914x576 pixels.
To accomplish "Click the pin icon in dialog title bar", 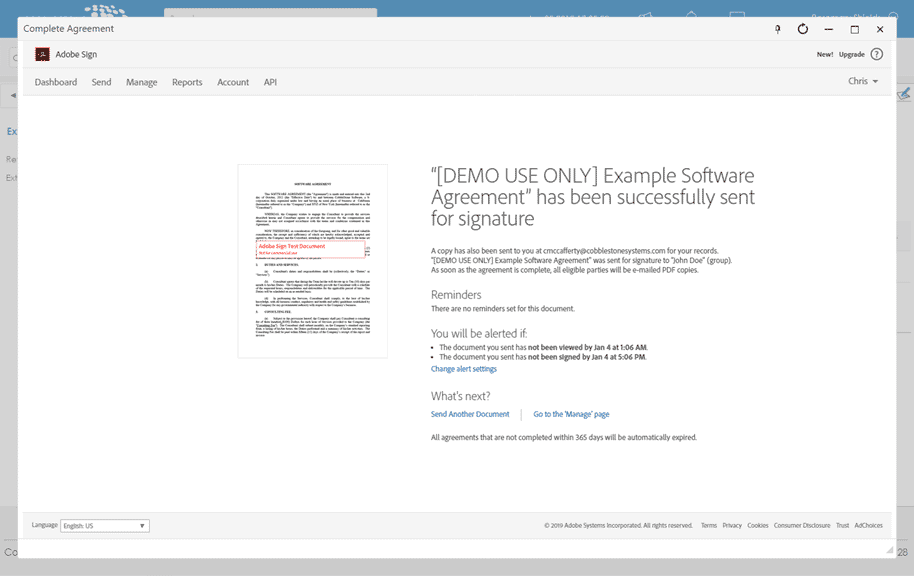I will pyautogui.click(x=777, y=29).
